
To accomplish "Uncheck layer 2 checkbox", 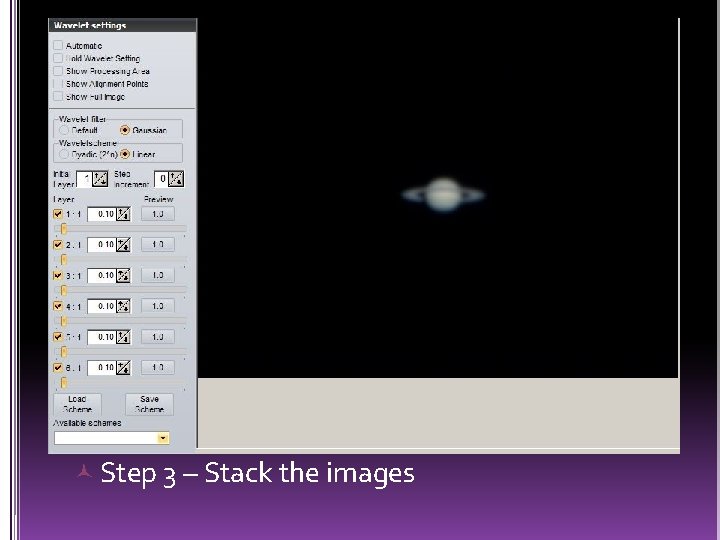I will [58, 245].
